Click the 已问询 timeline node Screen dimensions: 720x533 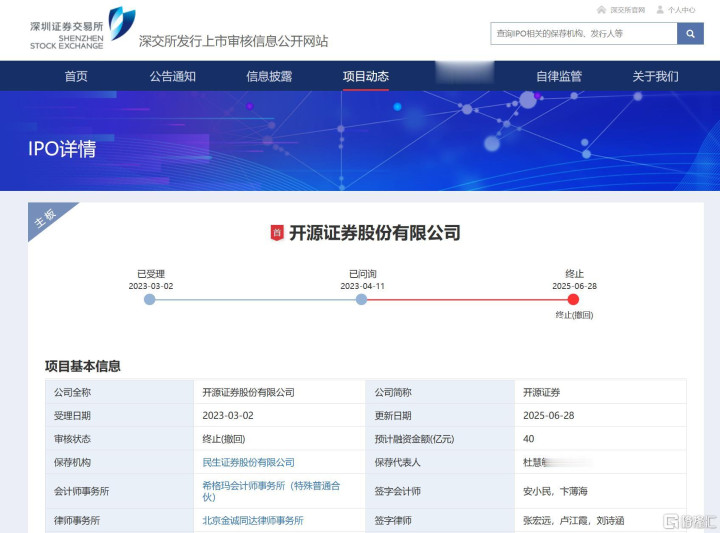pos(361,300)
